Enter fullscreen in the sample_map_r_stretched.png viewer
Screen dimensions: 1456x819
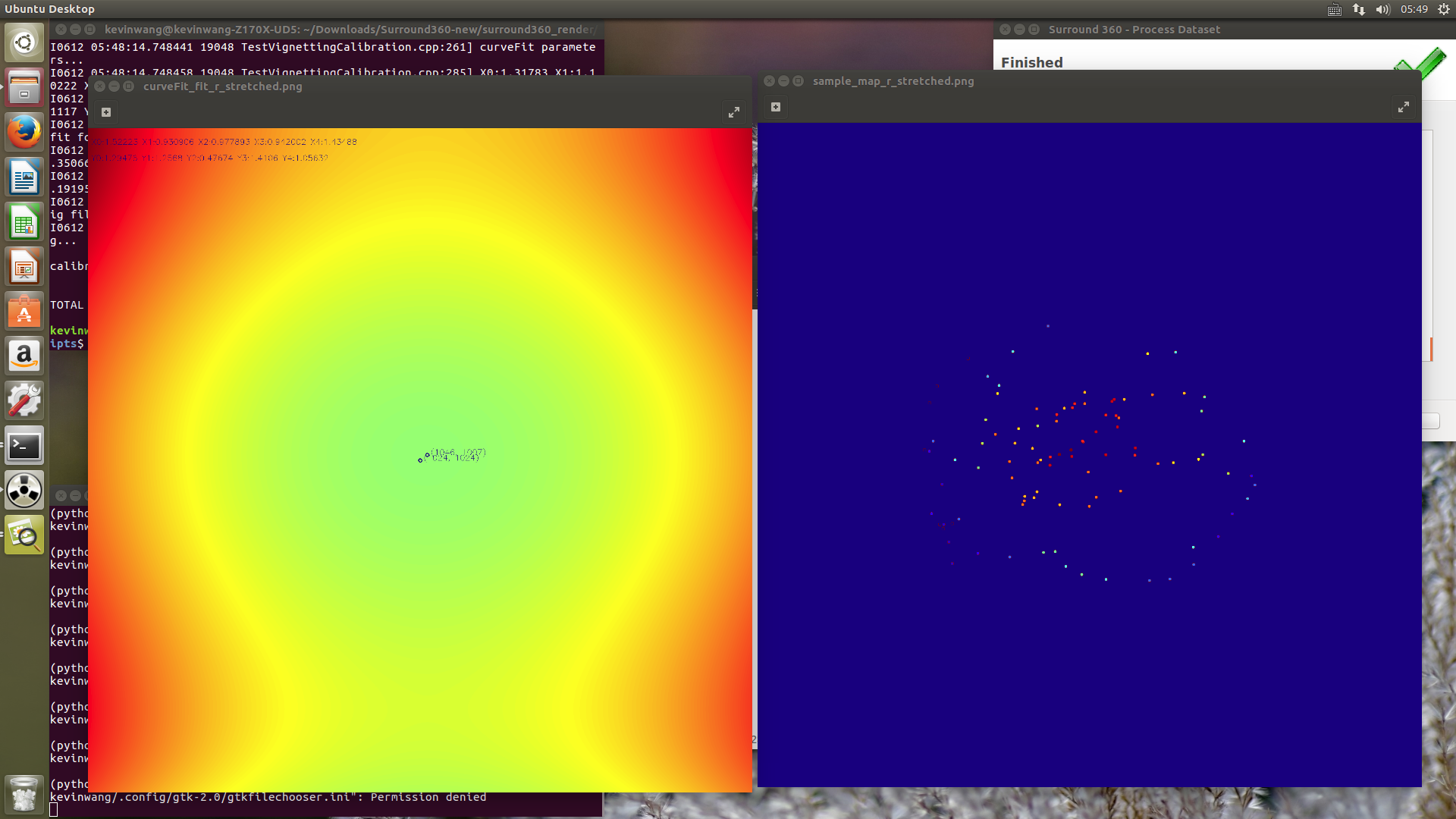(1403, 107)
